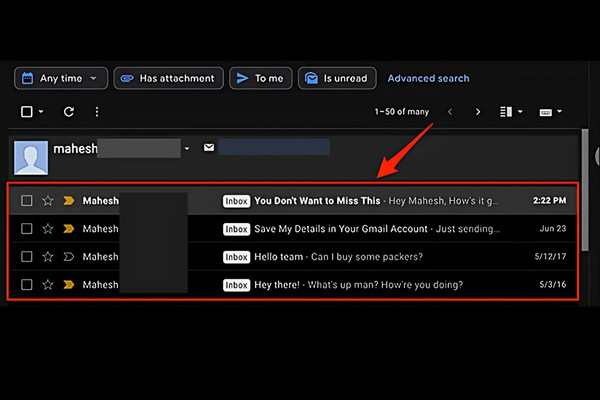This screenshot has width=600, height=400.
Task: Open the 'Save My Details in Your Gmail Account' email
Action: [293, 229]
